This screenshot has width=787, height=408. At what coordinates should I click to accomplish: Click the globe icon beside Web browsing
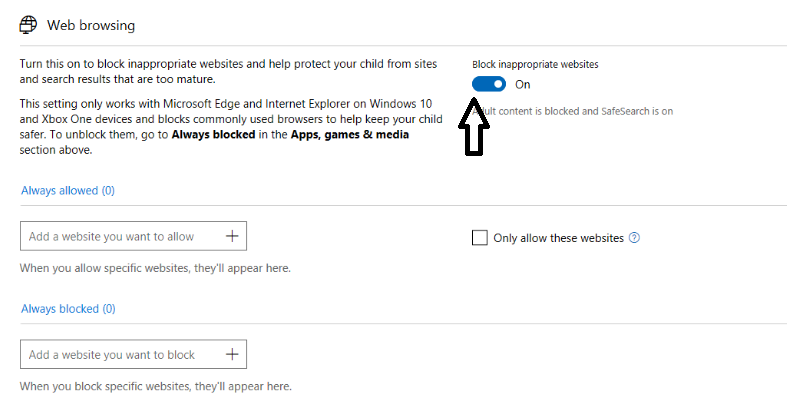click(x=28, y=24)
